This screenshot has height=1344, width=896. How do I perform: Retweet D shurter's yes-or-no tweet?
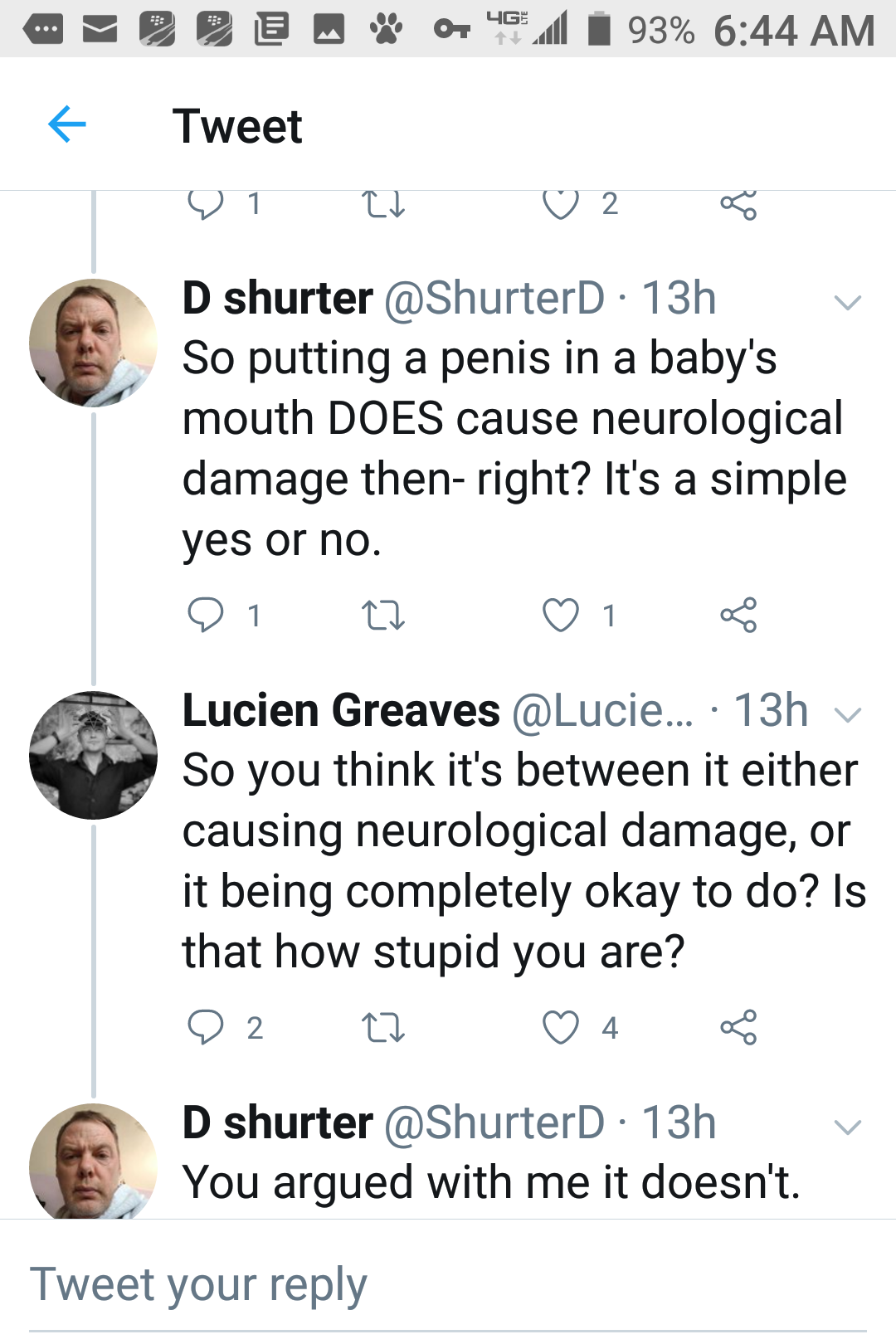click(x=383, y=615)
